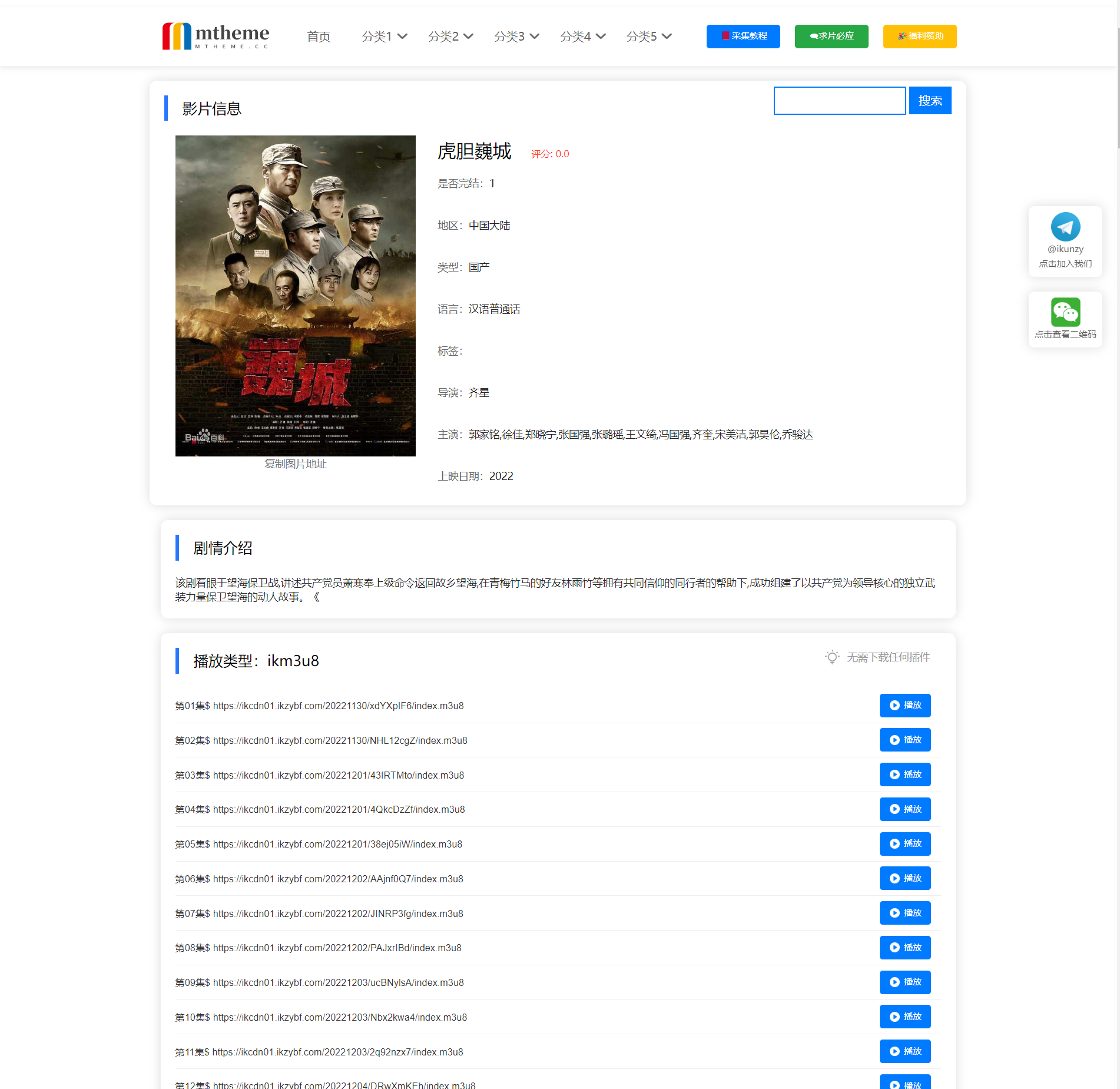Click the release year 2022
The image size is (1120, 1089).
(501, 476)
